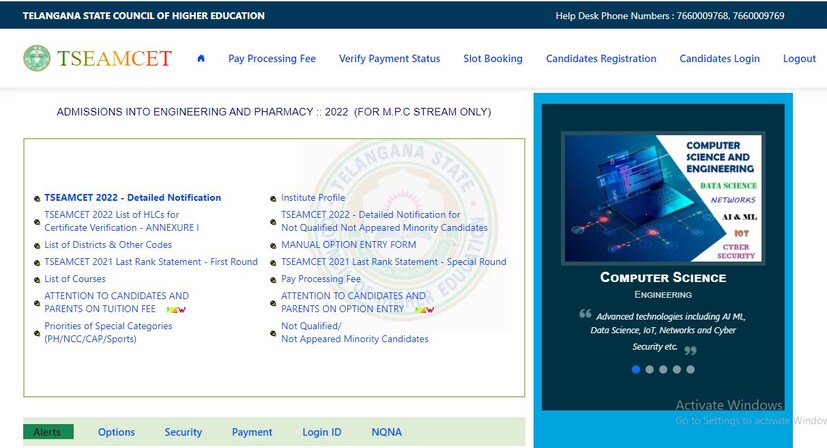
Task: Switch to the NQNA tab
Action: [x=387, y=432]
